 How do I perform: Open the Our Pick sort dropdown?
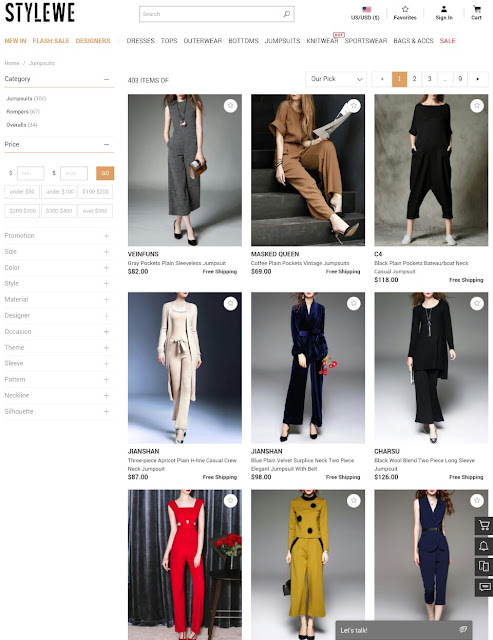click(x=336, y=79)
